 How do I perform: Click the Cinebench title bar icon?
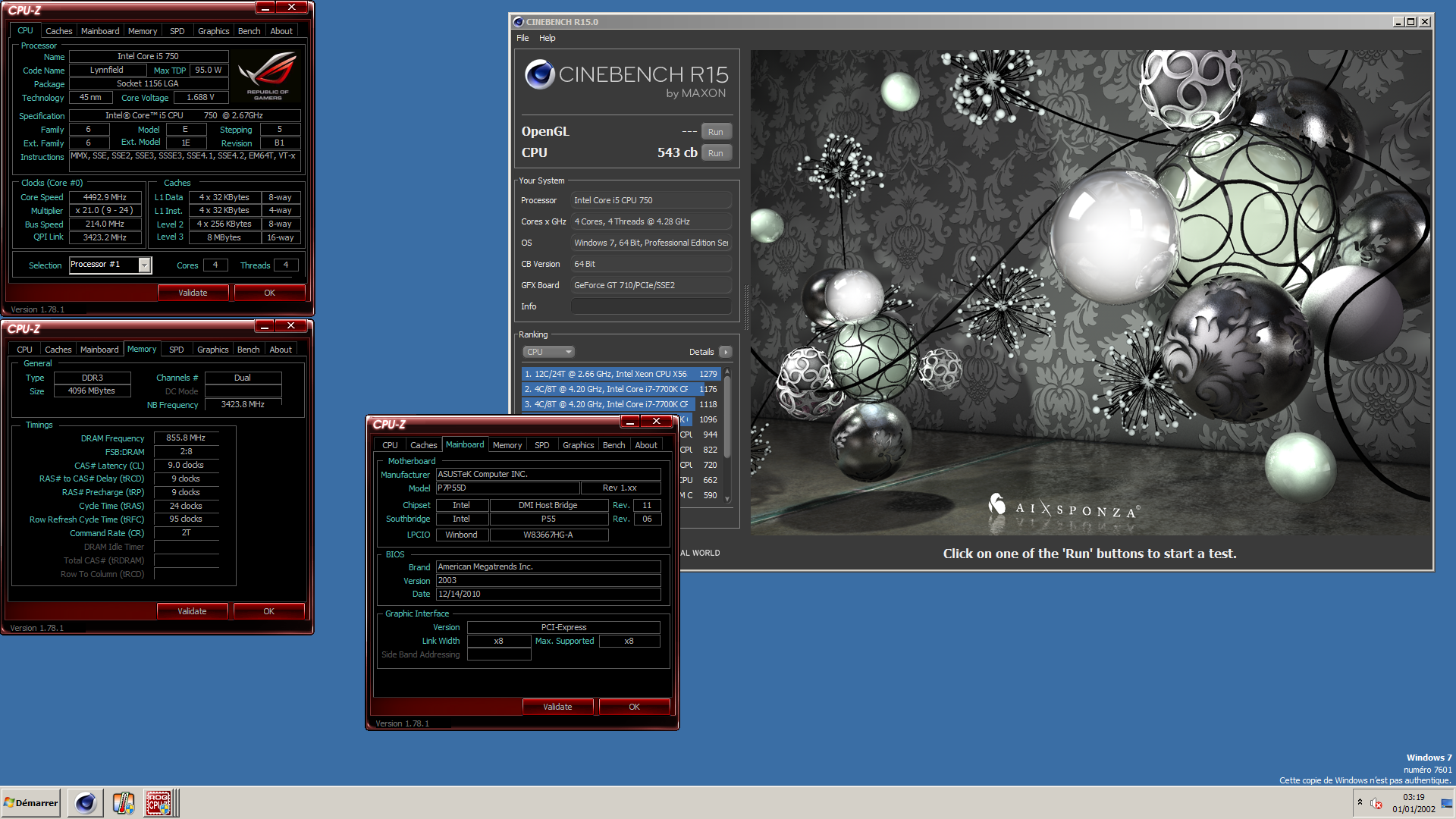(518, 22)
